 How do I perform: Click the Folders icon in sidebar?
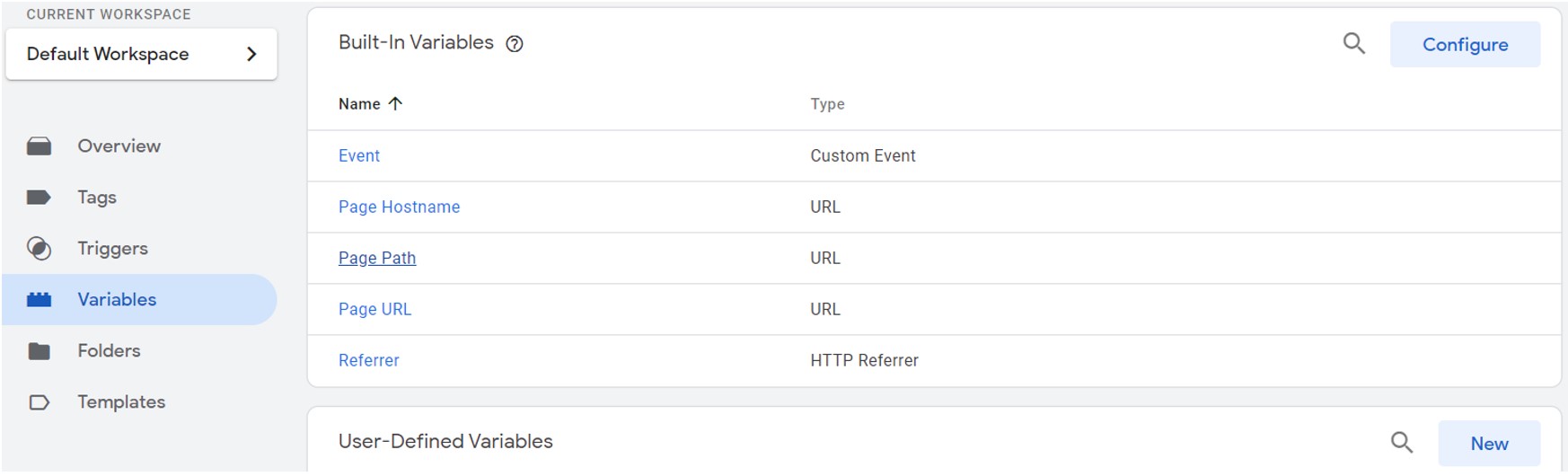coord(39,351)
